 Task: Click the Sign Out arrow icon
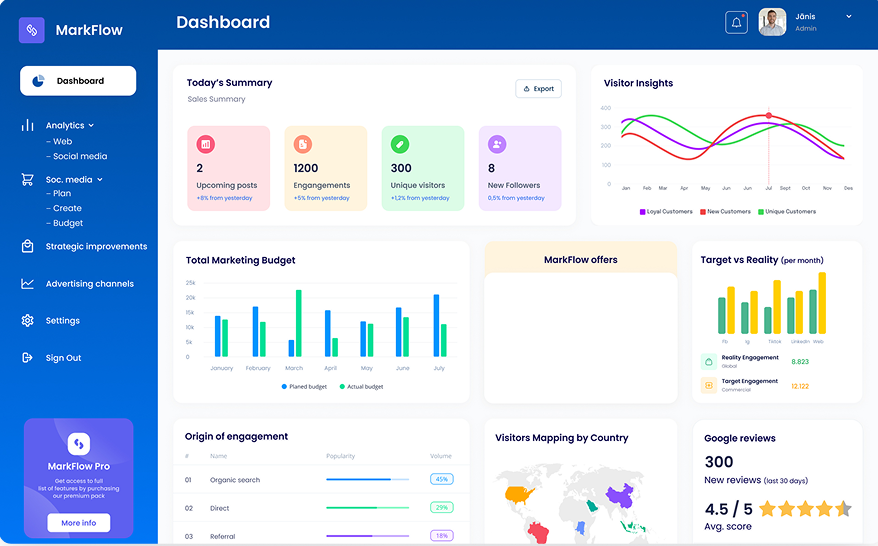(27, 358)
